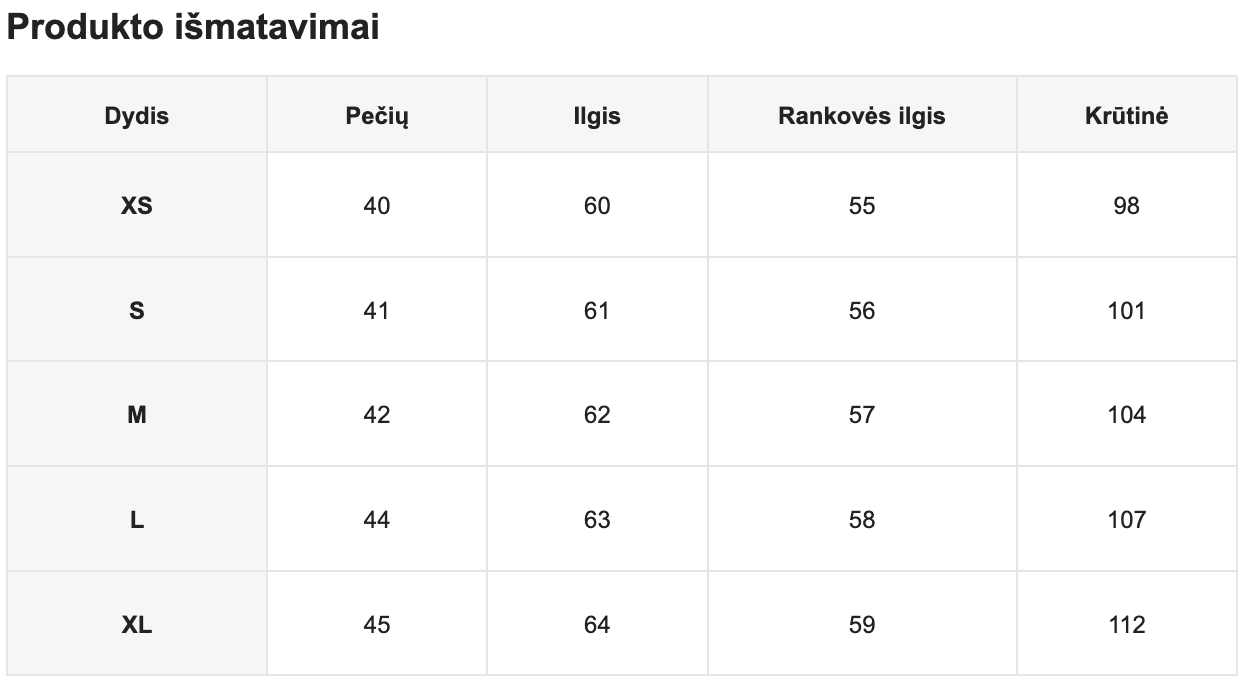Click the S shoulder value 41
The image size is (1246, 686).
pyautogui.click(x=377, y=311)
